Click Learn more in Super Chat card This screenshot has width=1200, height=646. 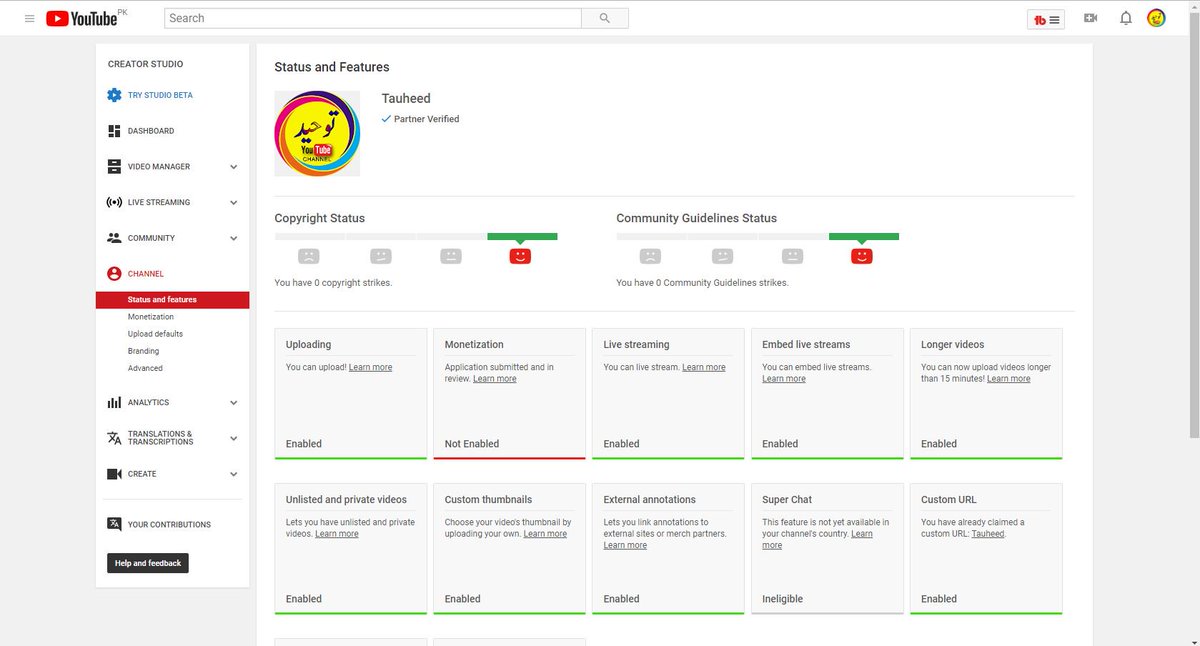817,540
